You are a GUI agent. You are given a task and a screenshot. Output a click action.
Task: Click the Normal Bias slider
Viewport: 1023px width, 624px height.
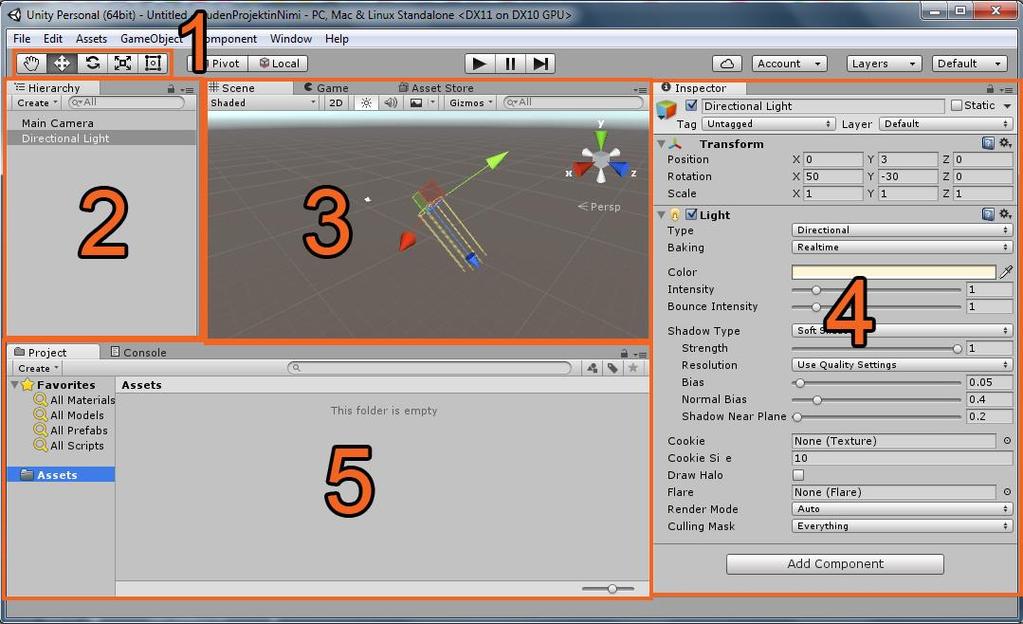[x=876, y=399]
